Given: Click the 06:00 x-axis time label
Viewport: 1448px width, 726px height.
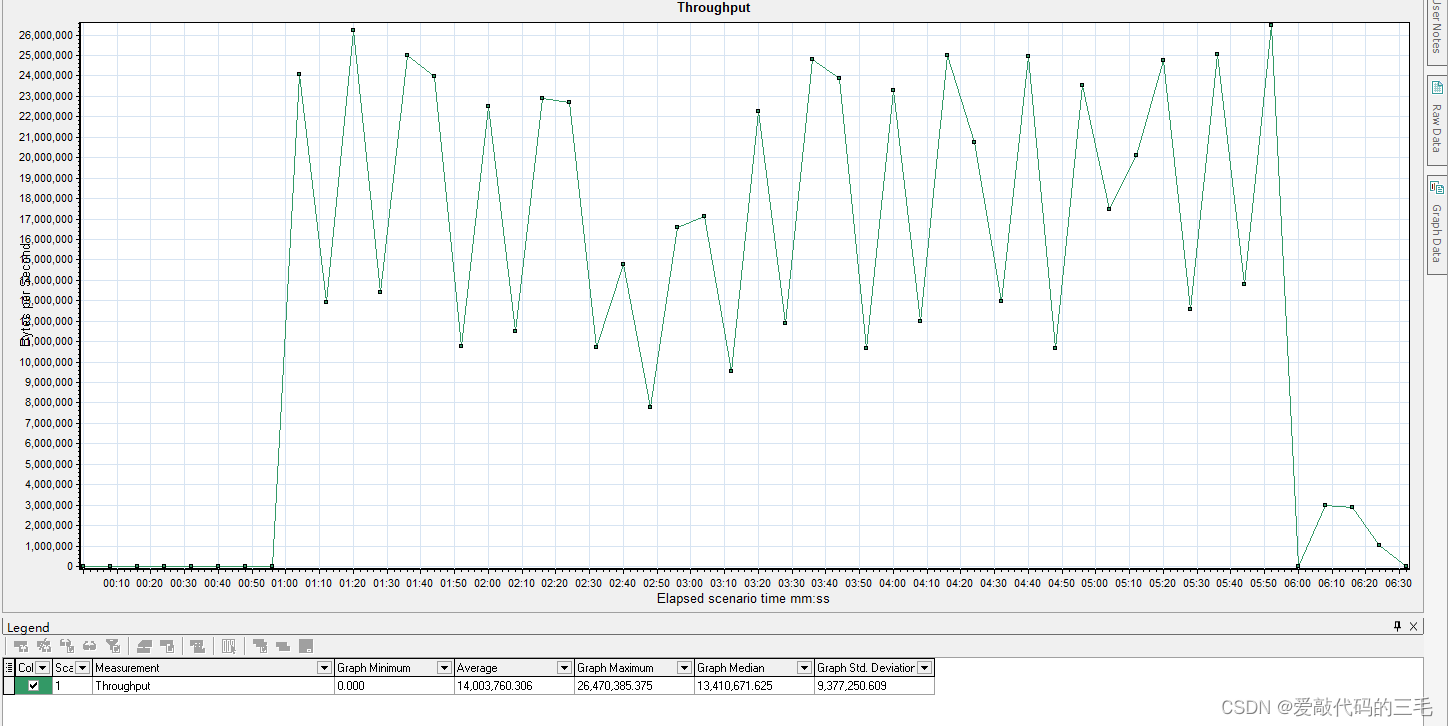Looking at the screenshot, I should [x=1298, y=583].
